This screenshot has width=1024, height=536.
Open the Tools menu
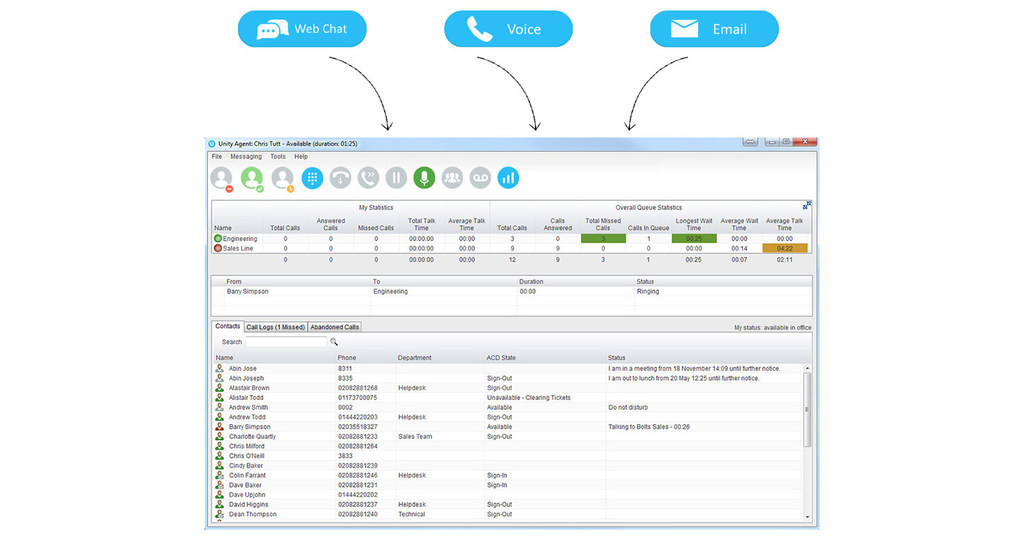coord(278,157)
